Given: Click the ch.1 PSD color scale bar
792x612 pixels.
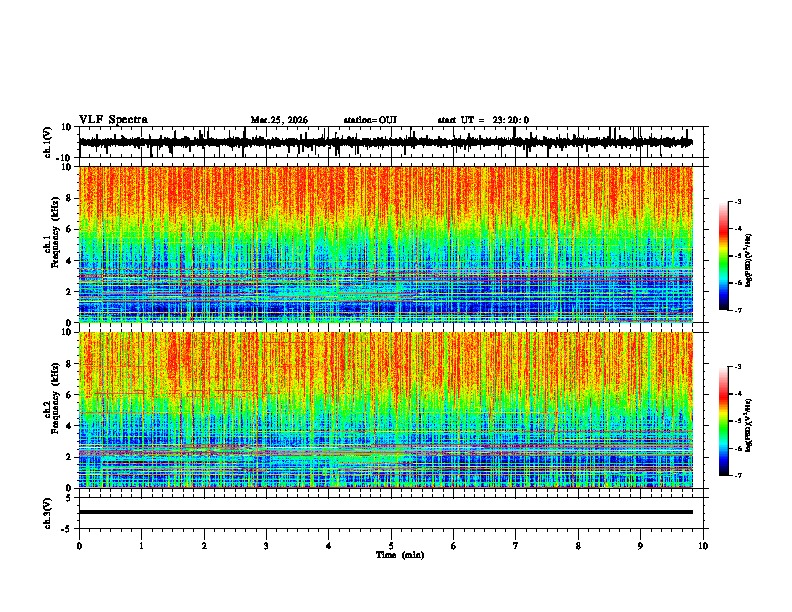Looking at the screenshot, I should (723, 256).
